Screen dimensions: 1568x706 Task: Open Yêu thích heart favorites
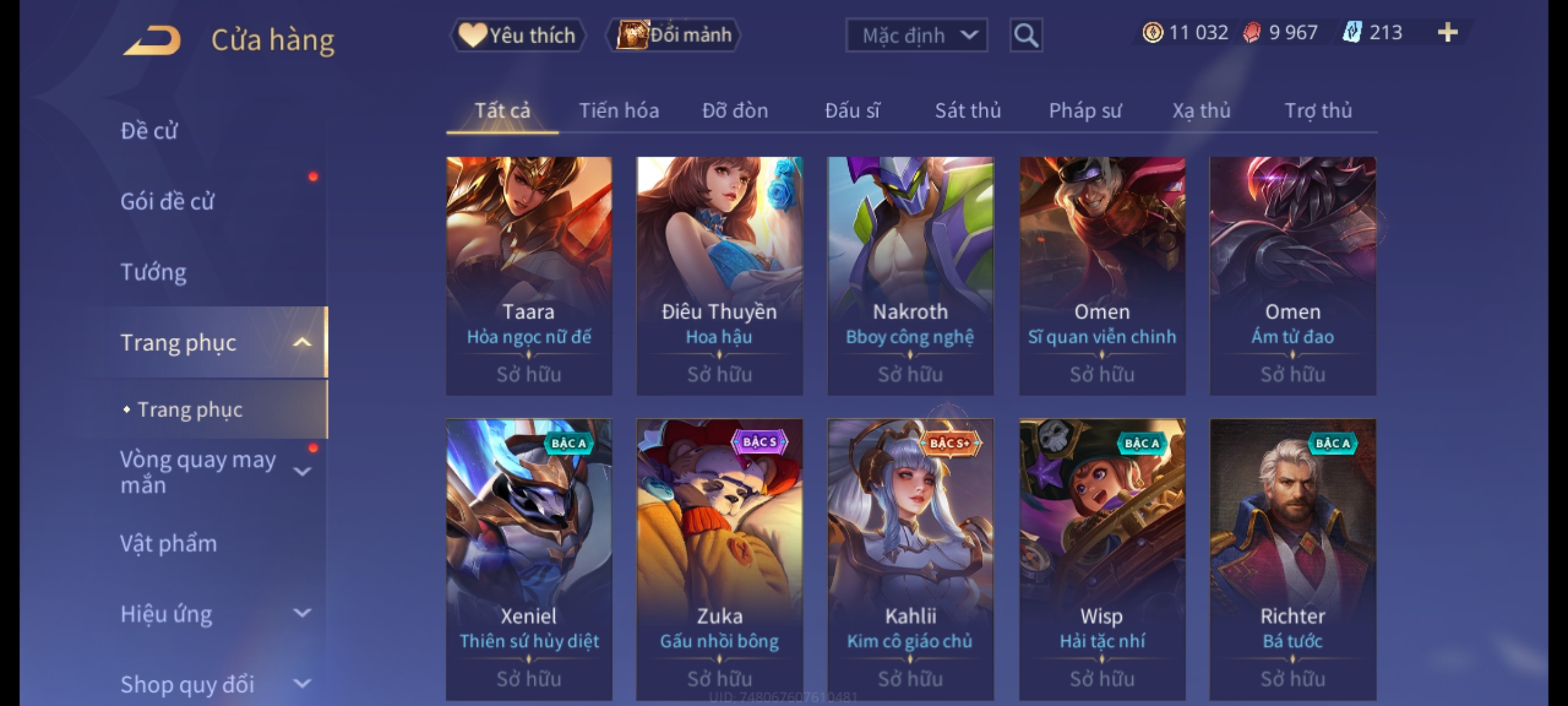[517, 35]
